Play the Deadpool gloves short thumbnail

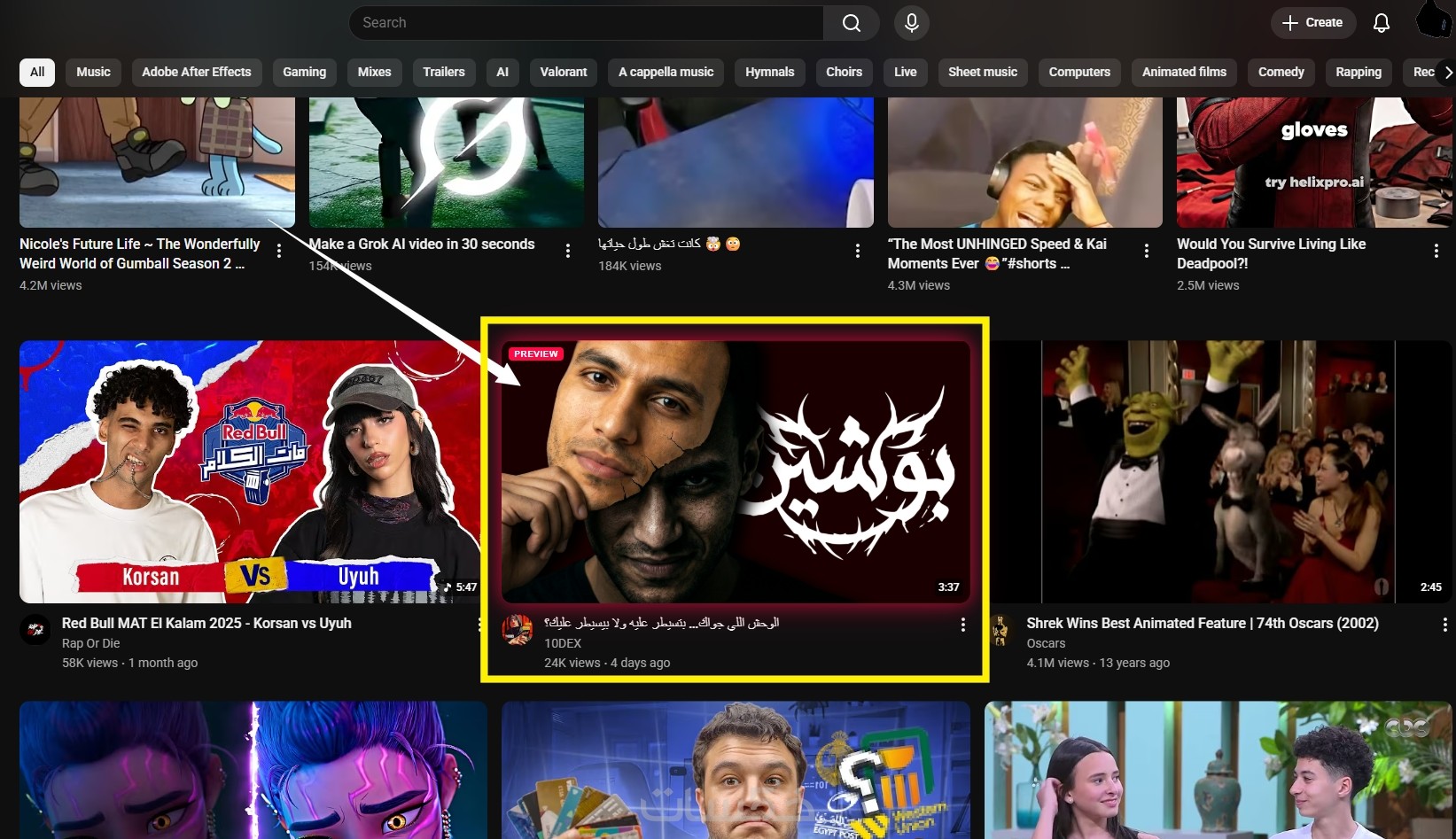pyautogui.click(x=1314, y=162)
